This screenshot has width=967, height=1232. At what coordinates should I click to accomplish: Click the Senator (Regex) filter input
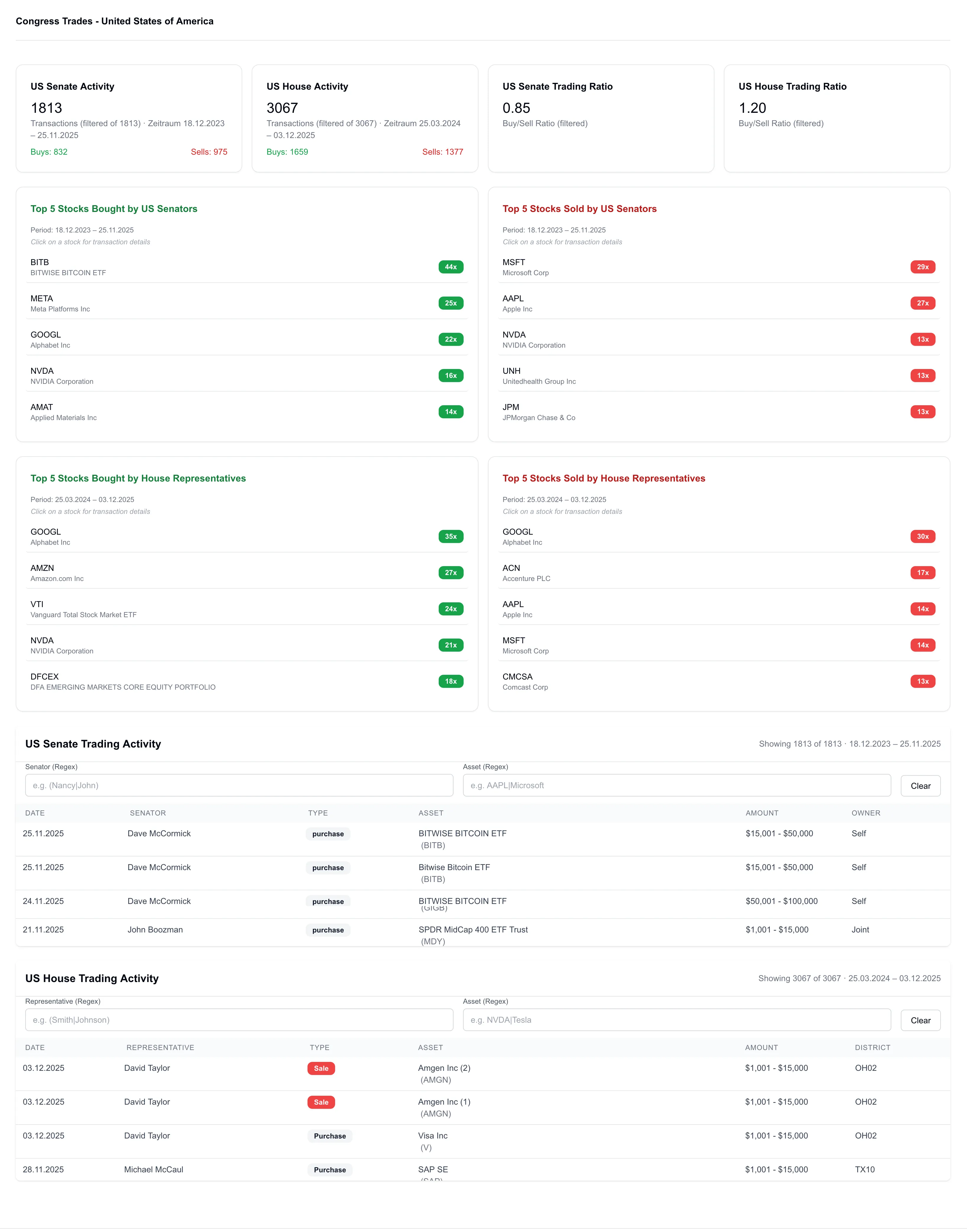(238, 785)
